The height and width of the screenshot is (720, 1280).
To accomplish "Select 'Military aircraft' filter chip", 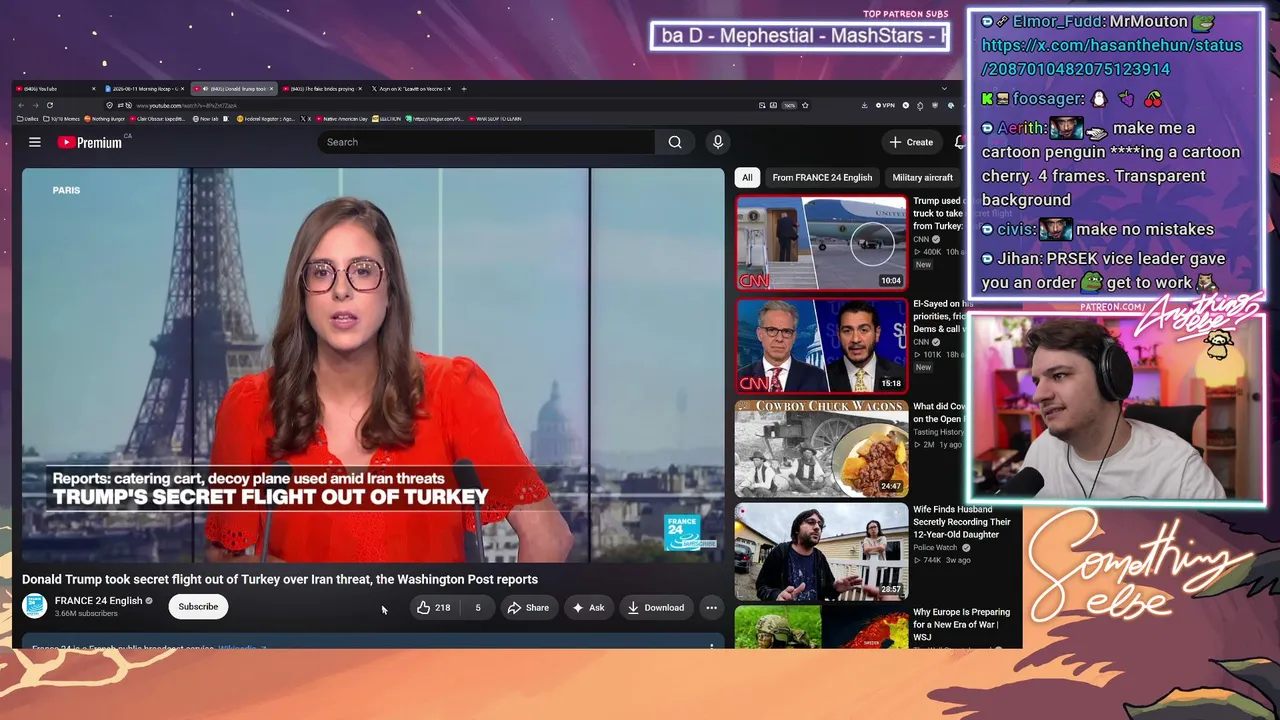I will pyautogui.click(x=922, y=178).
